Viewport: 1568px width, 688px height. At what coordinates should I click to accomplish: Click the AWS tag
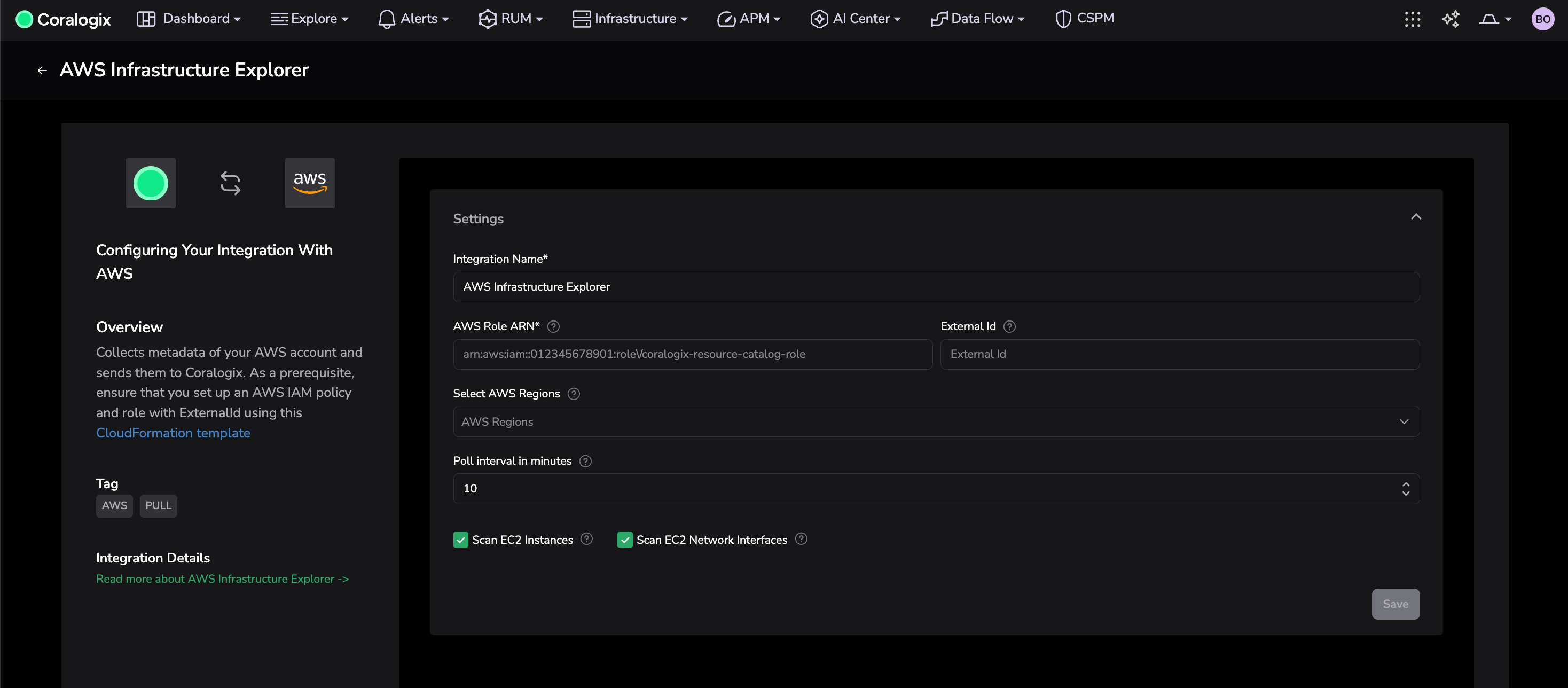(x=114, y=505)
